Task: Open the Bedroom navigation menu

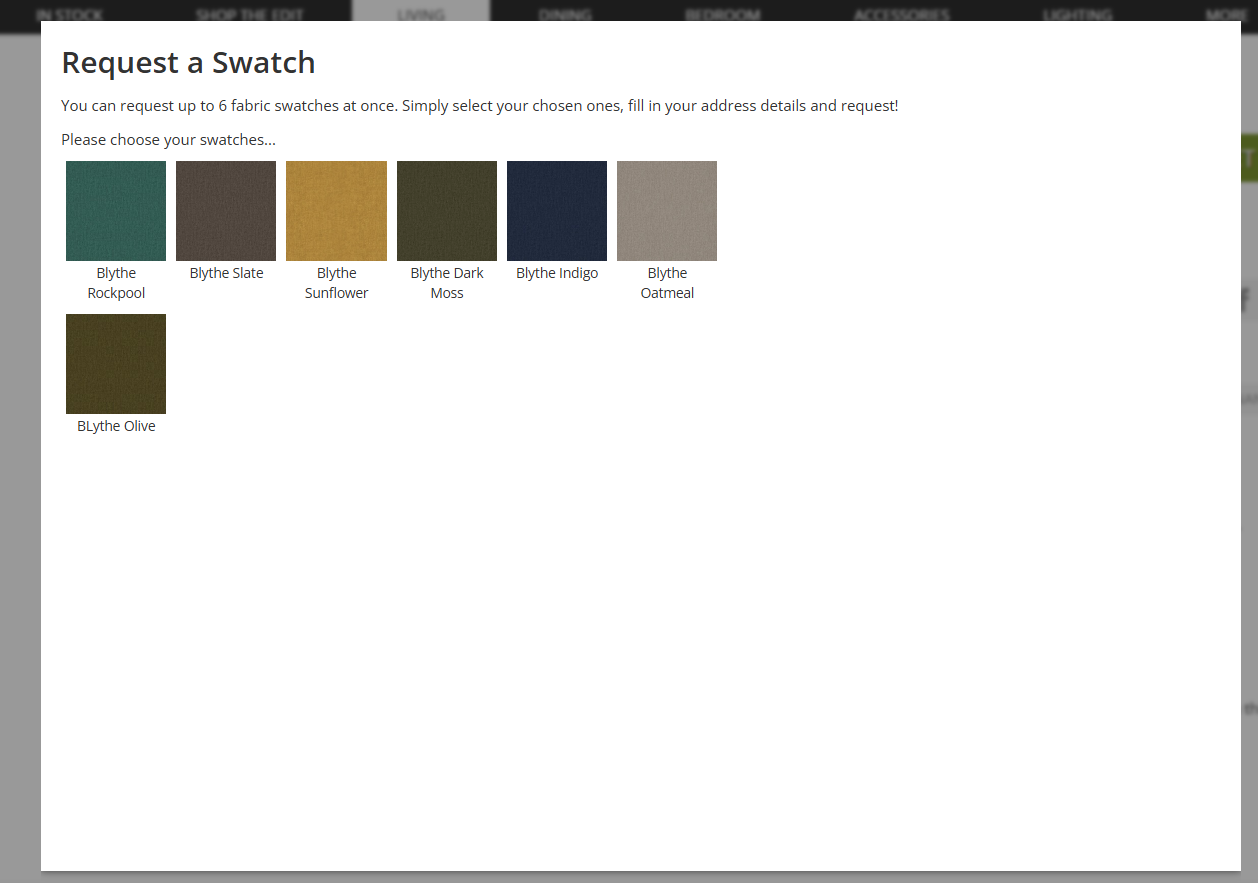Action: pos(723,13)
